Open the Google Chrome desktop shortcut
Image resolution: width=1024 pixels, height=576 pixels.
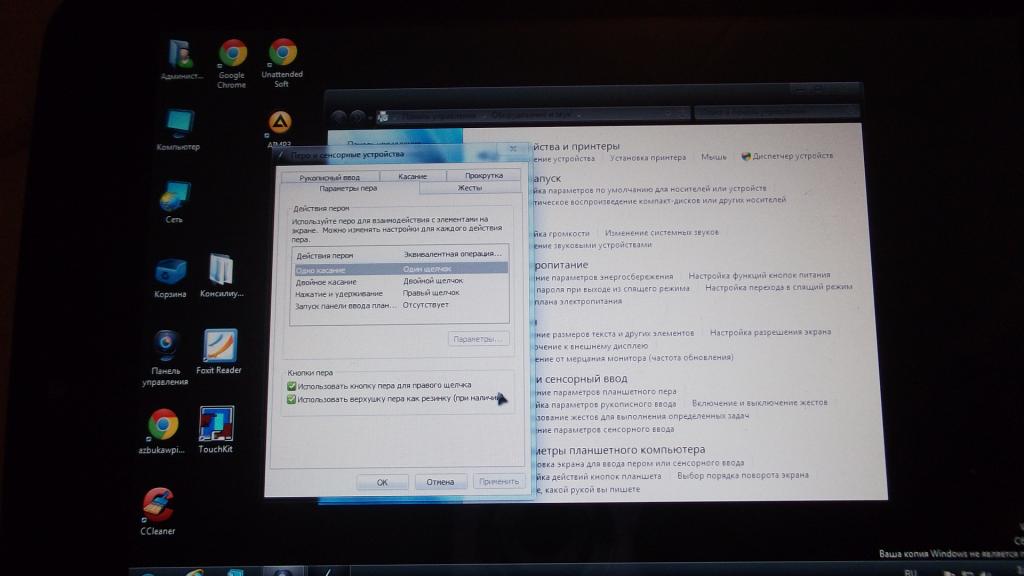tap(232, 55)
